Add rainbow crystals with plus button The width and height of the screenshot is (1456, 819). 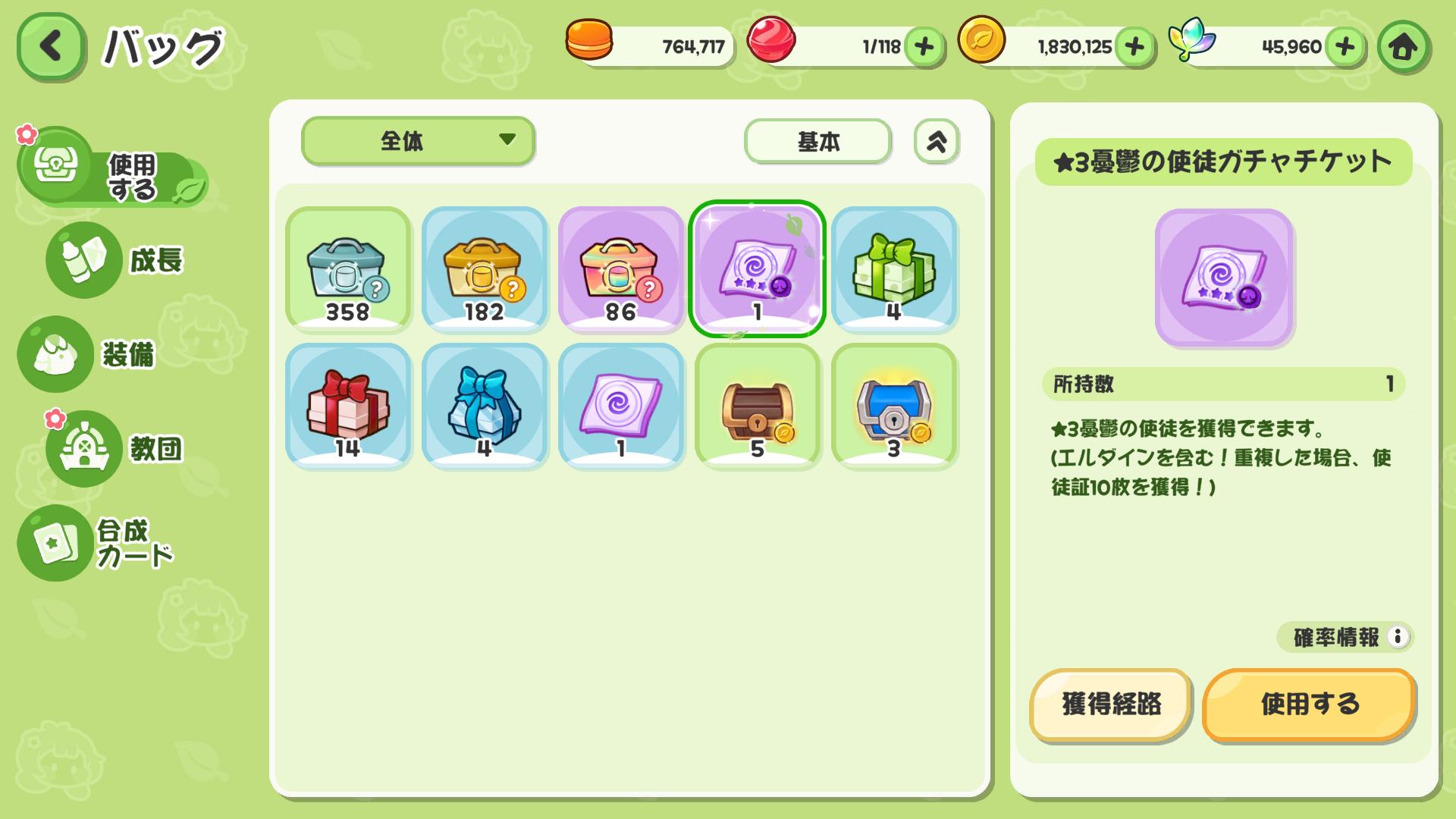[1345, 47]
